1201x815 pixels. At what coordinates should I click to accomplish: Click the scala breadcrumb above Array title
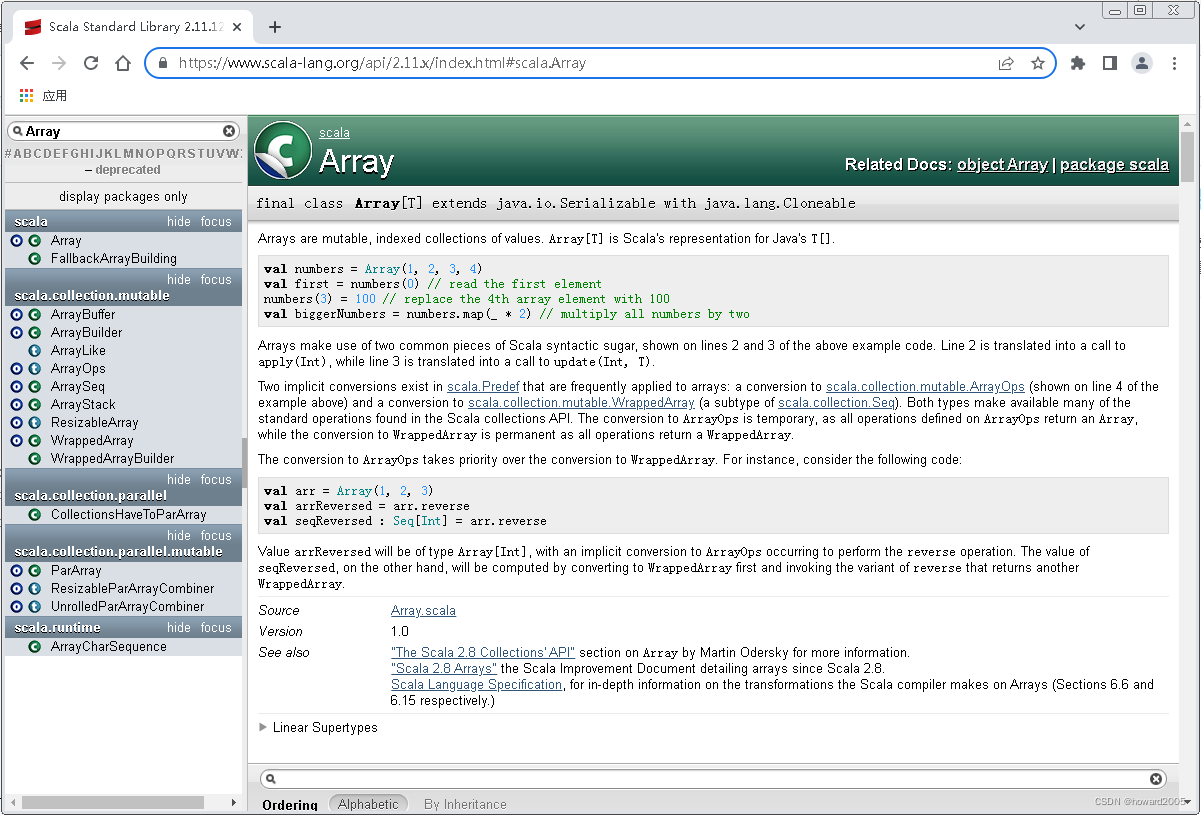pos(334,133)
